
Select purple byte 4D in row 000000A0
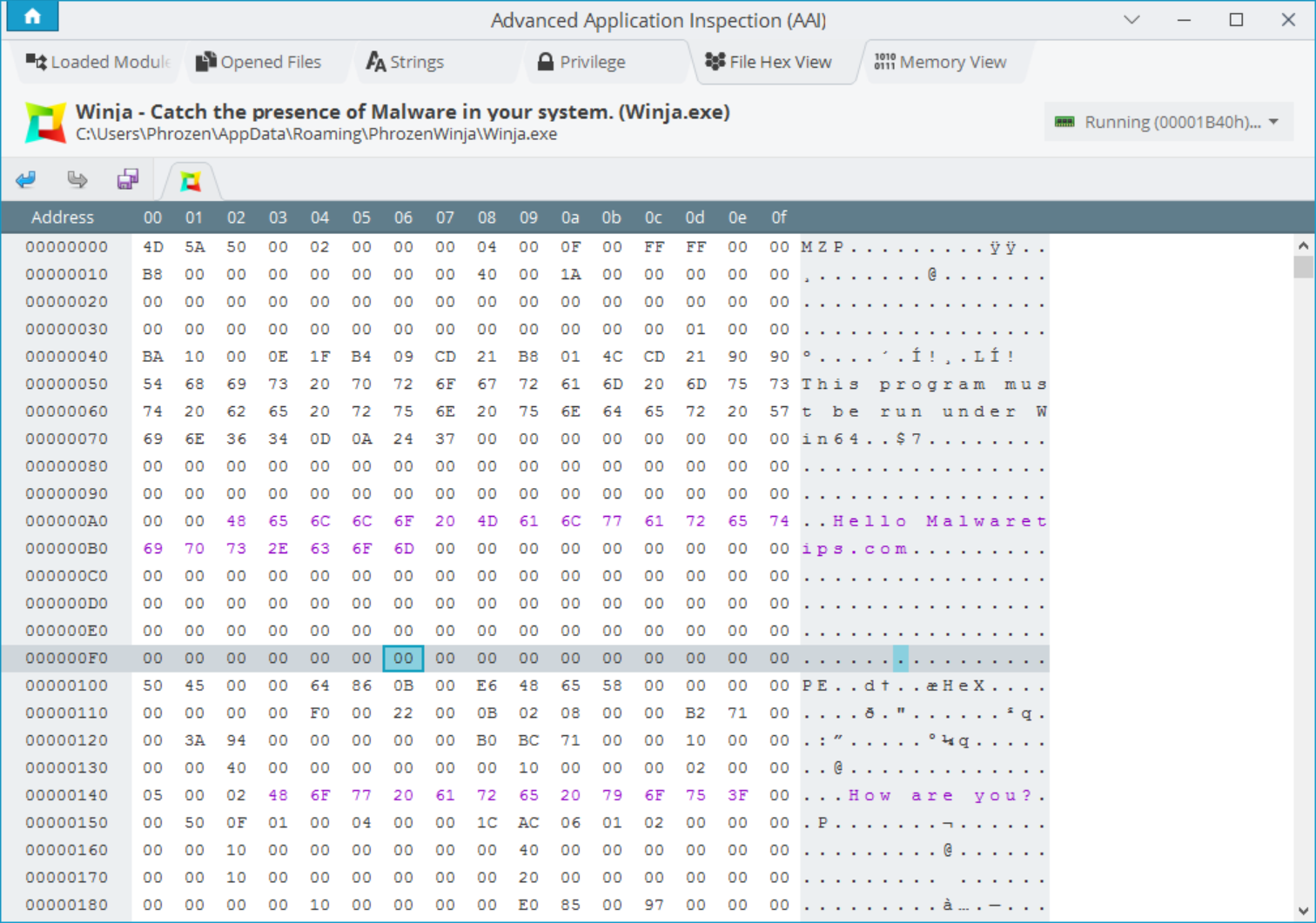[x=487, y=521]
